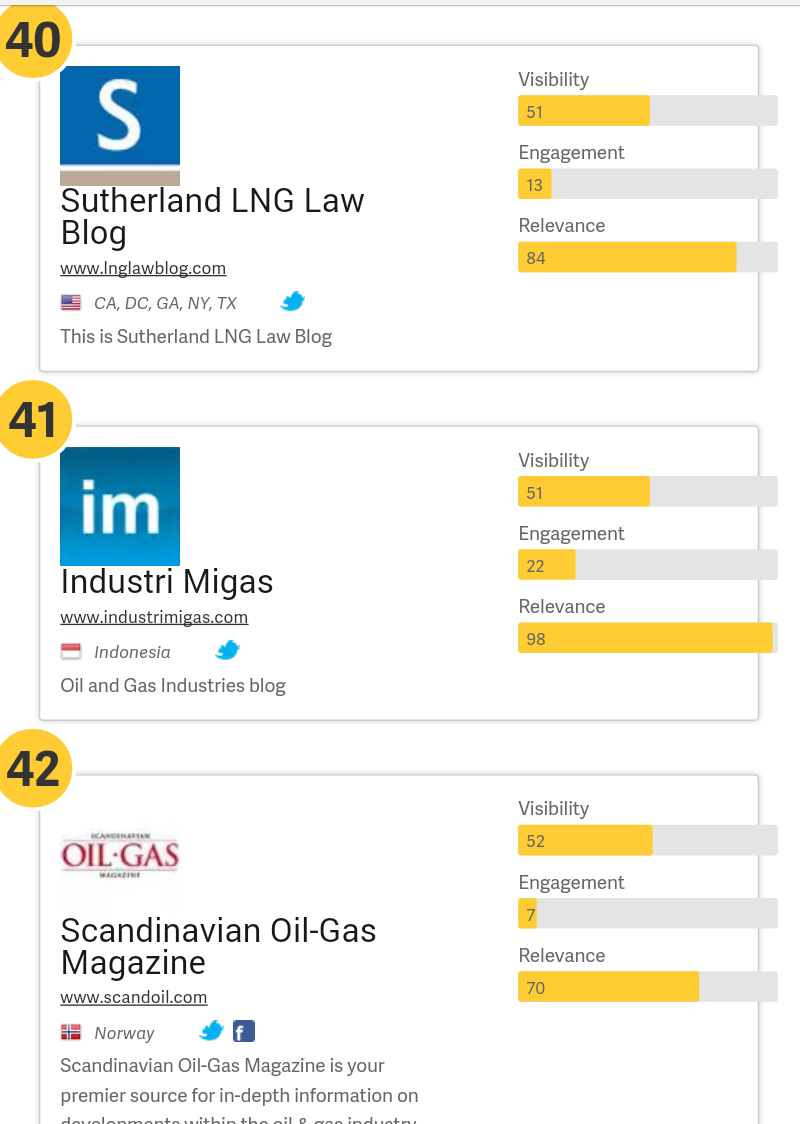Visit www.industrimigas.com link
Screen dimensions: 800x1124
154,617
